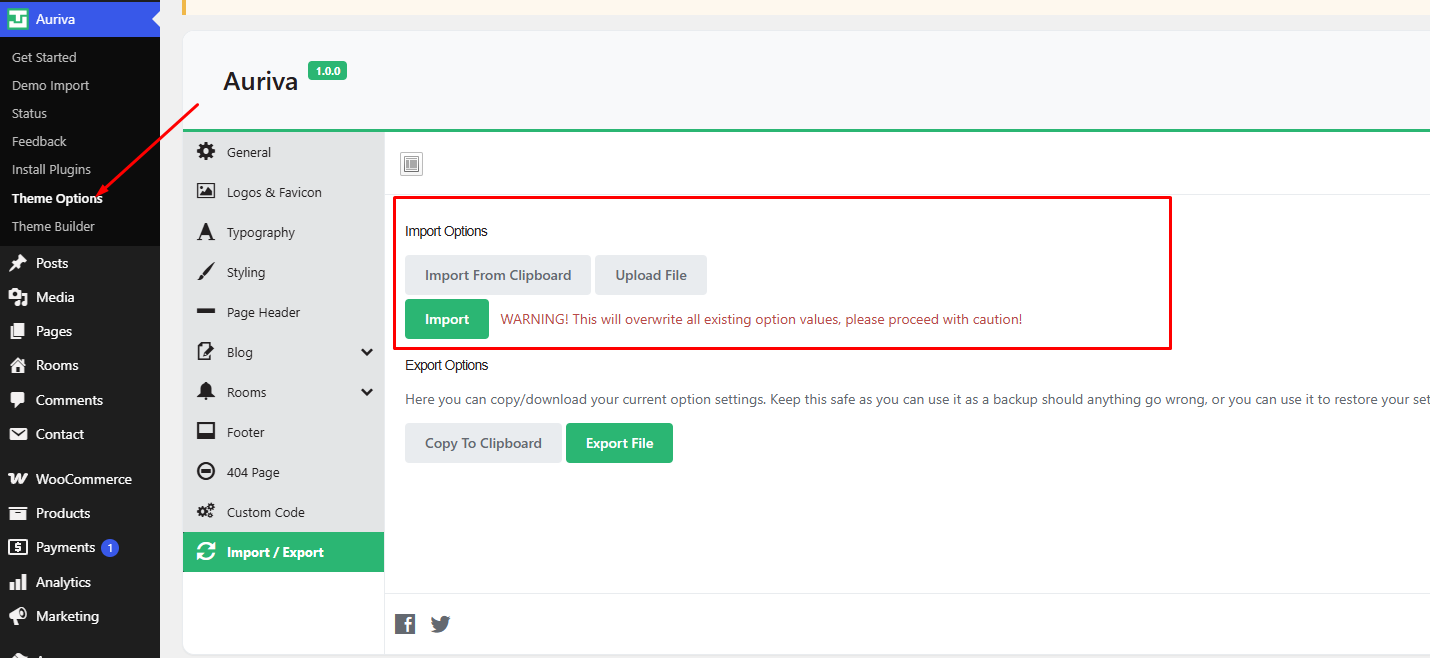Open the Feedback submenu item

pyautogui.click(x=39, y=142)
